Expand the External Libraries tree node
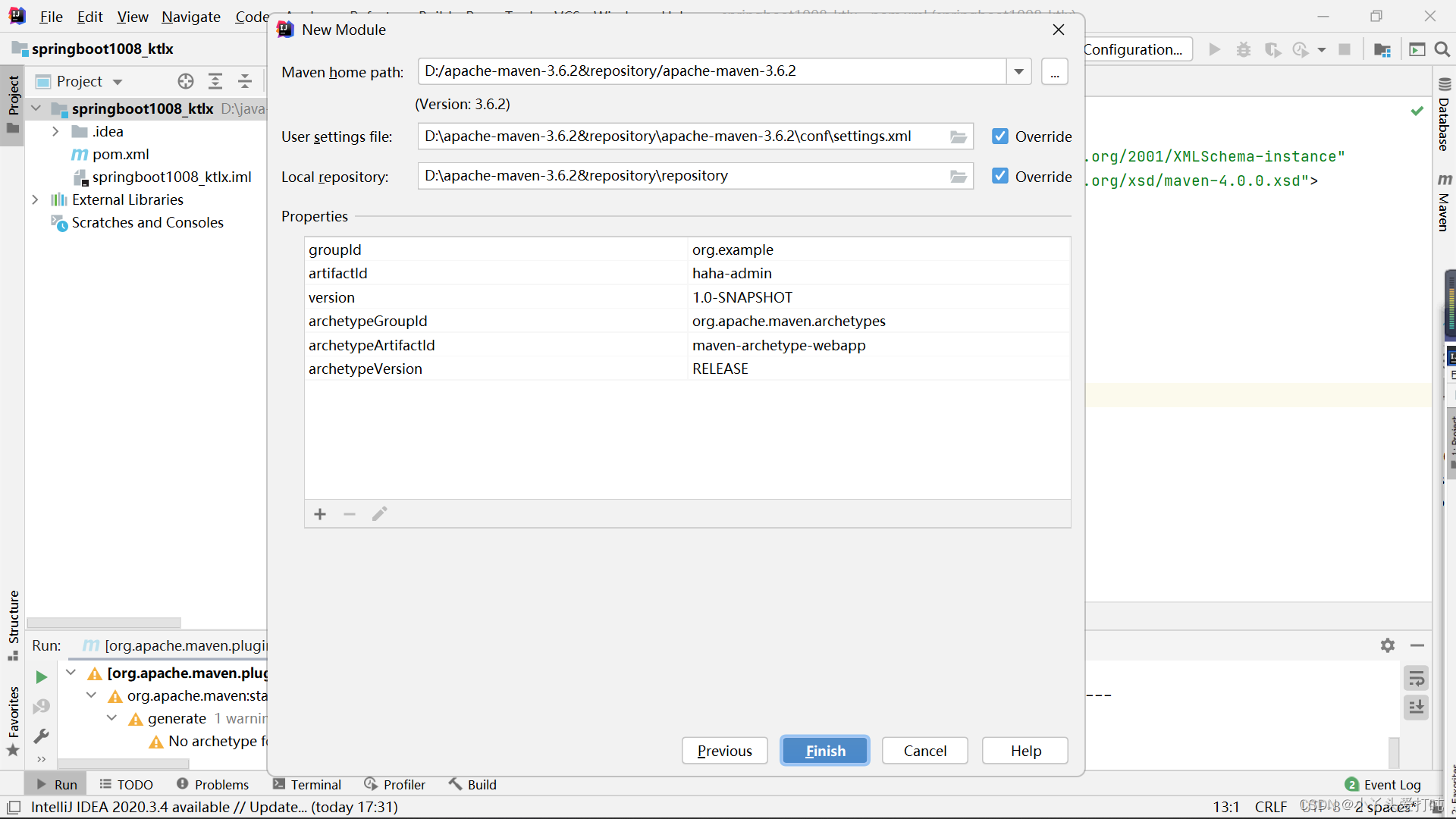Viewport: 1456px width, 819px height. [35, 199]
